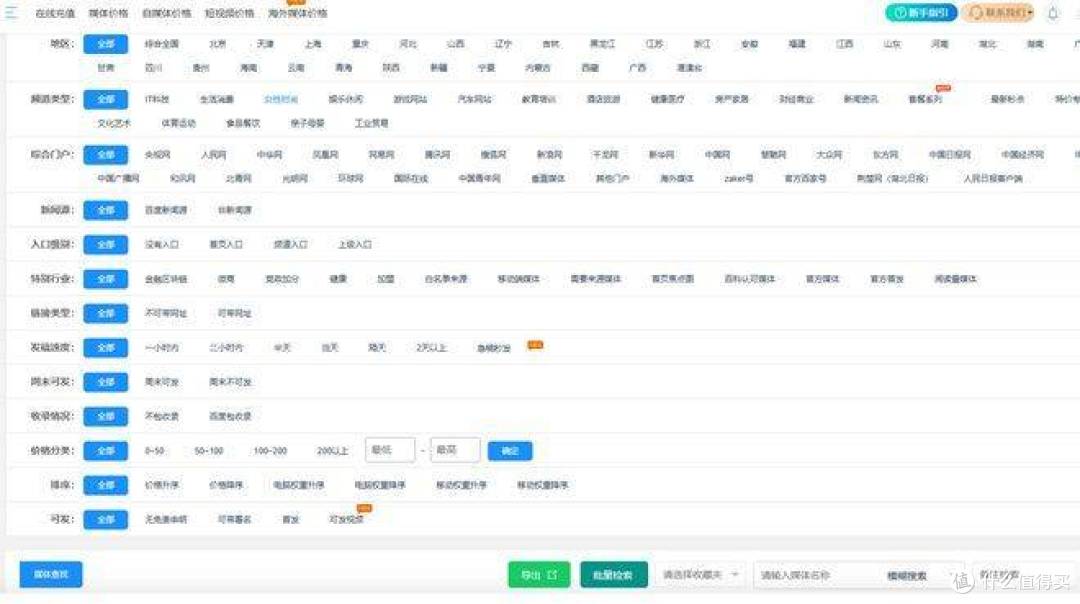The width and height of the screenshot is (1080, 604).
Task: Choose the 汽车网站 channel type
Action: pos(475,99)
